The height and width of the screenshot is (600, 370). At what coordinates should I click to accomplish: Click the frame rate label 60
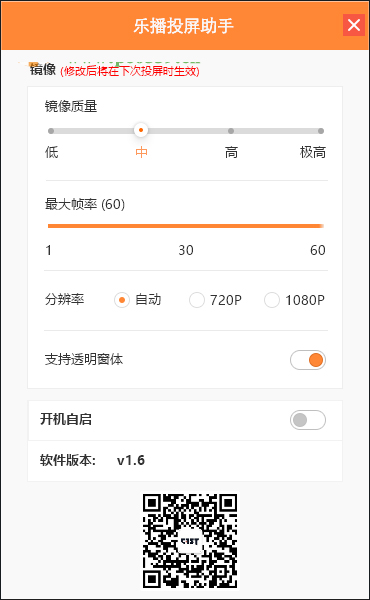click(318, 250)
